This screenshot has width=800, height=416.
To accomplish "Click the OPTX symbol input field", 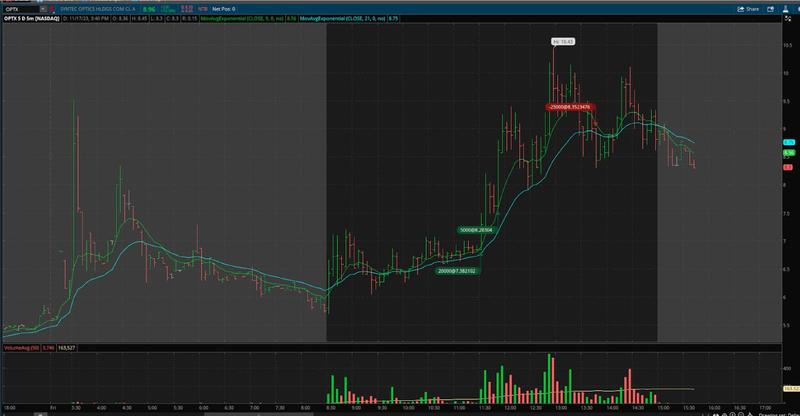I will click(21, 9).
